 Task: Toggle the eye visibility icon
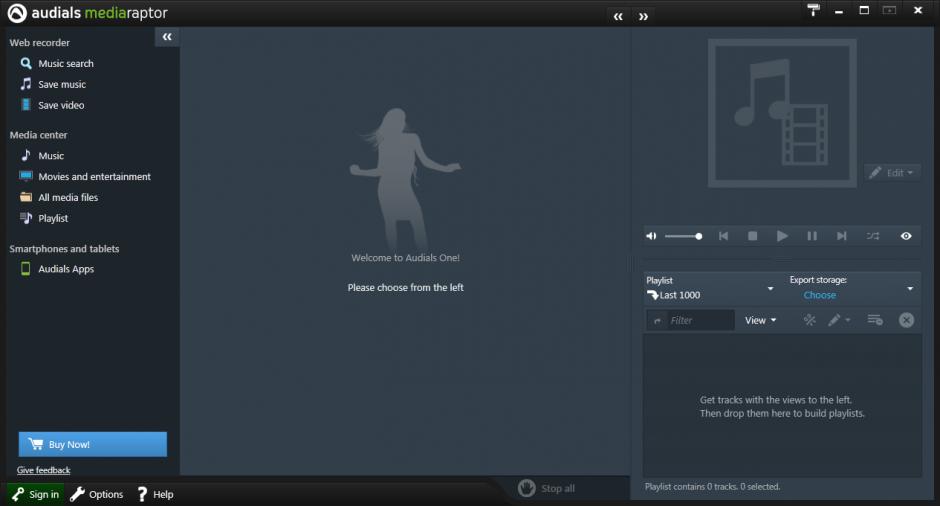pyautogui.click(x=906, y=236)
